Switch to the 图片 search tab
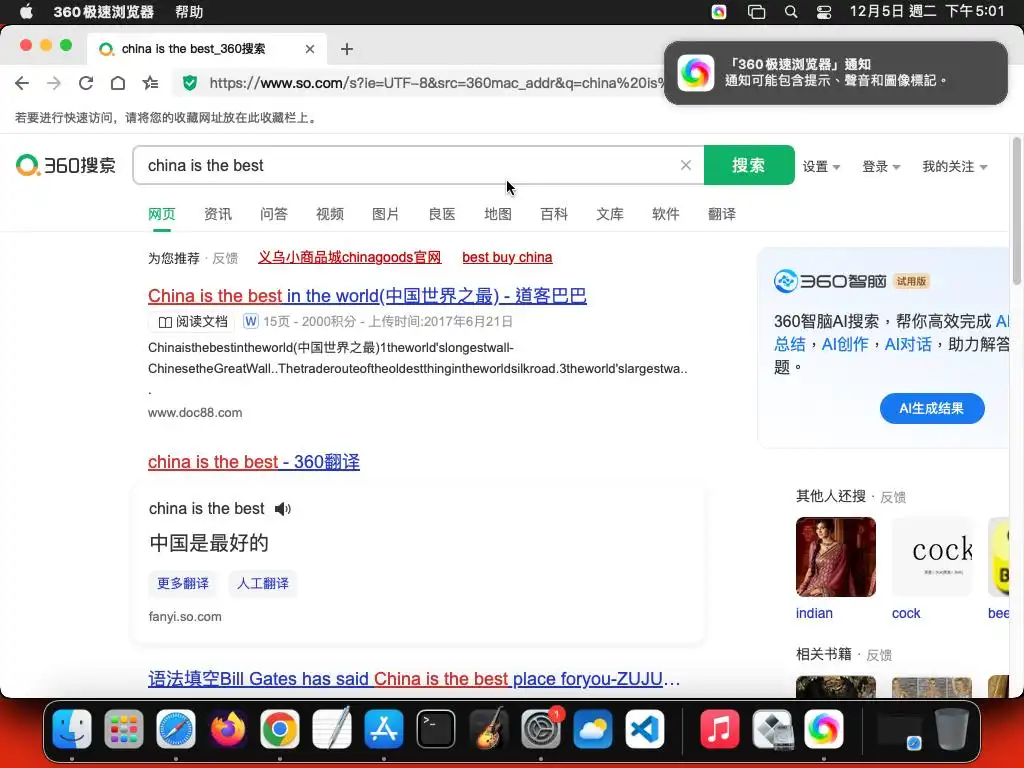This screenshot has width=1024, height=768. click(385, 214)
